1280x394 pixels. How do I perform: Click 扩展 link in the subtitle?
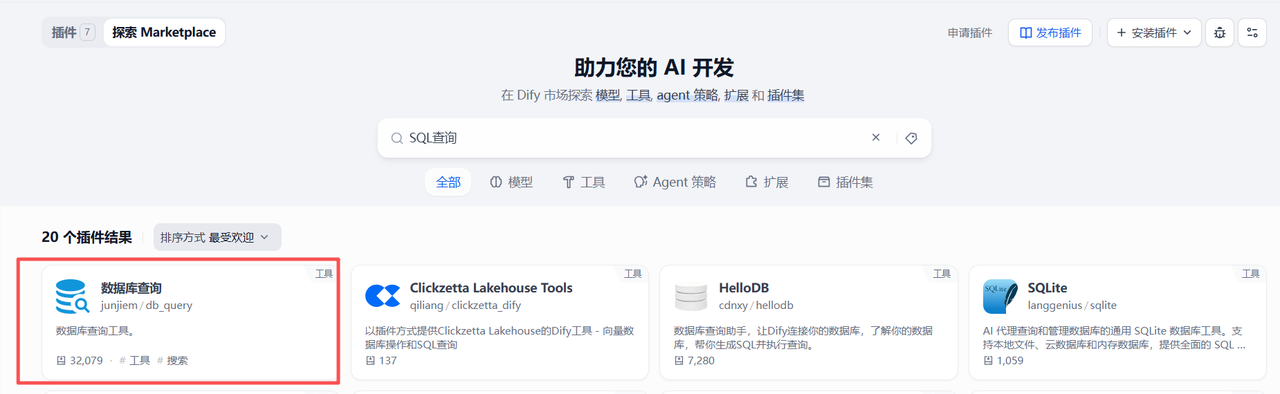[x=736, y=96]
